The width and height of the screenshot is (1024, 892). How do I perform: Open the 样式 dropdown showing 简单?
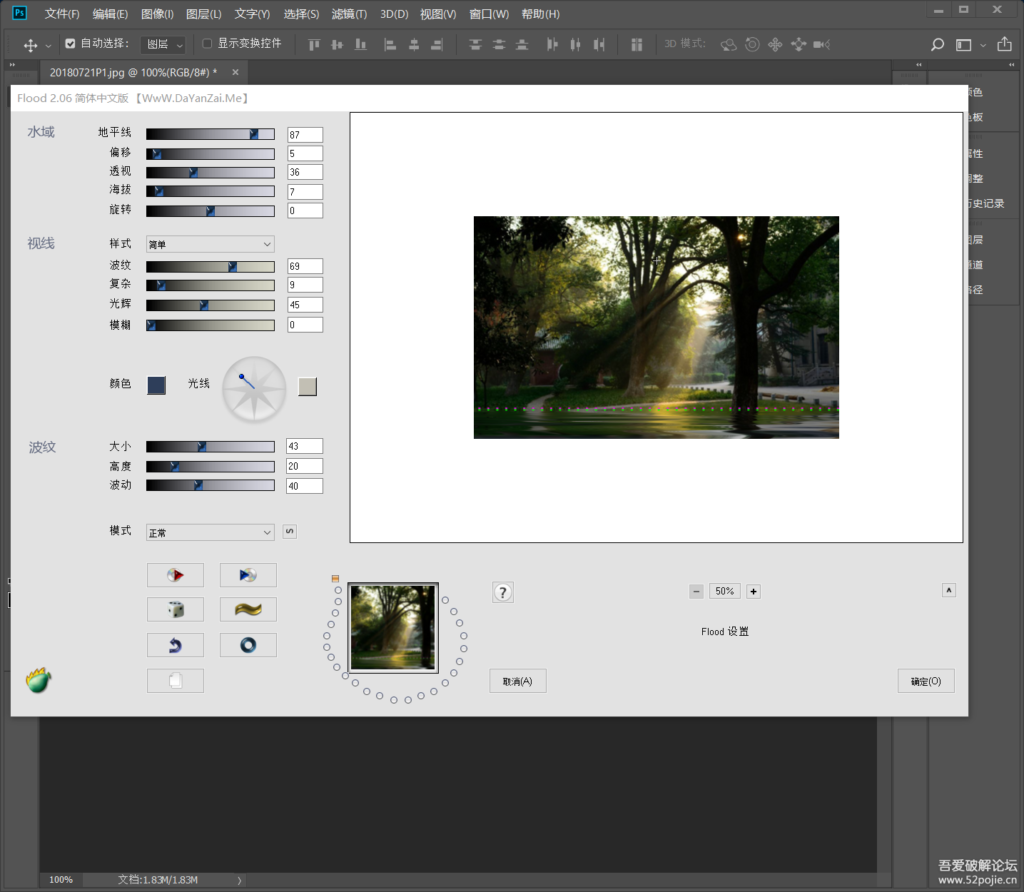pos(210,244)
